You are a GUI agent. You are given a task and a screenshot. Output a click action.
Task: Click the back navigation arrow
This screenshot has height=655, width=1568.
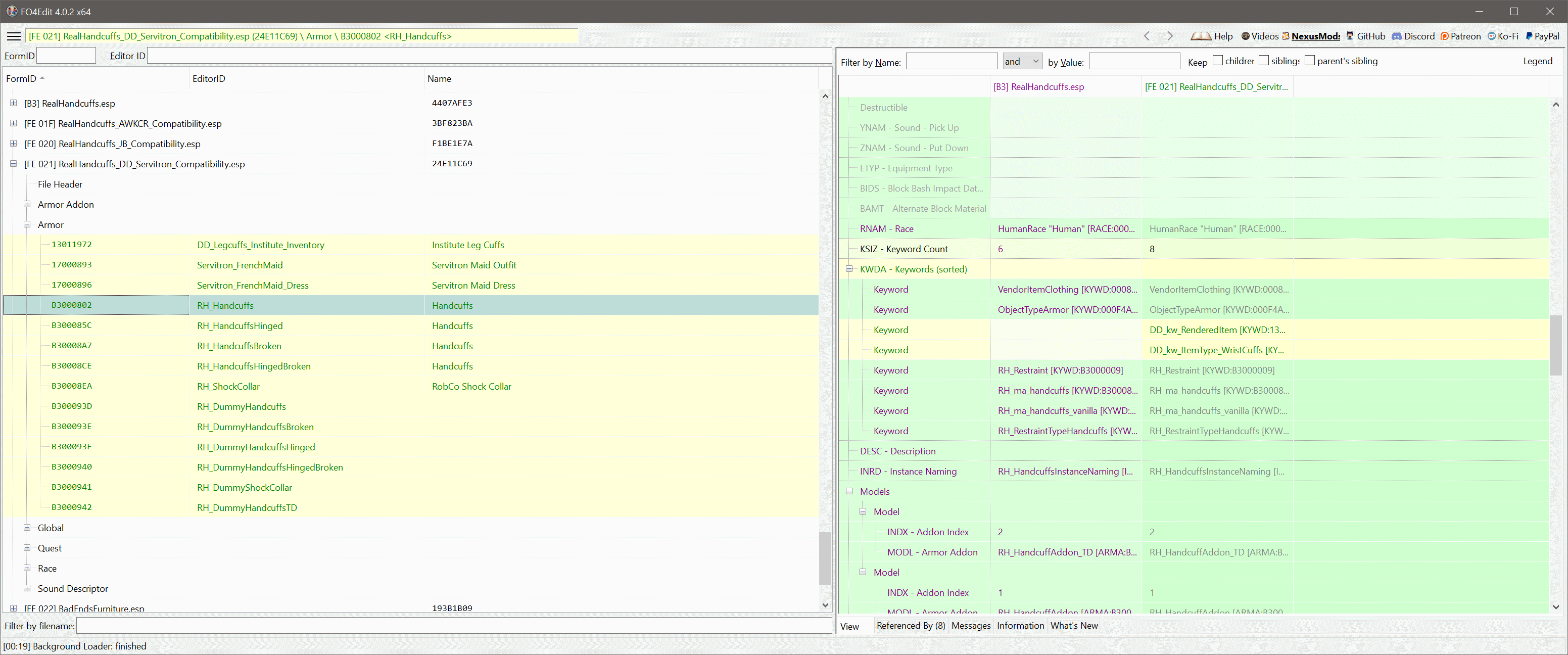coord(1147,36)
